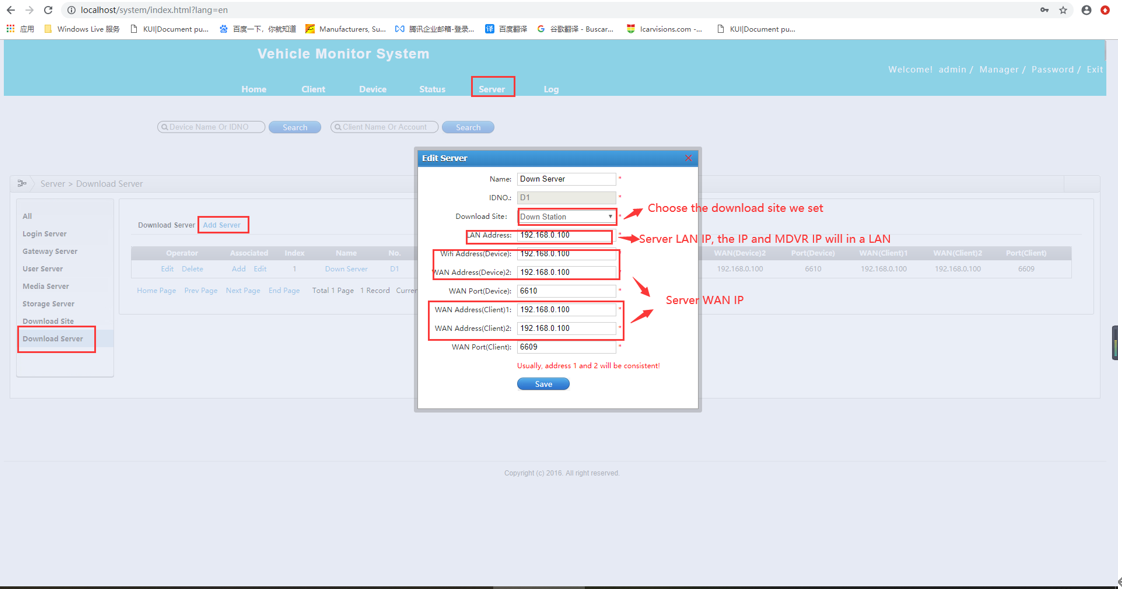The height and width of the screenshot is (589, 1122).
Task: Go to Next Page of the table
Action: [x=243, y=291]
